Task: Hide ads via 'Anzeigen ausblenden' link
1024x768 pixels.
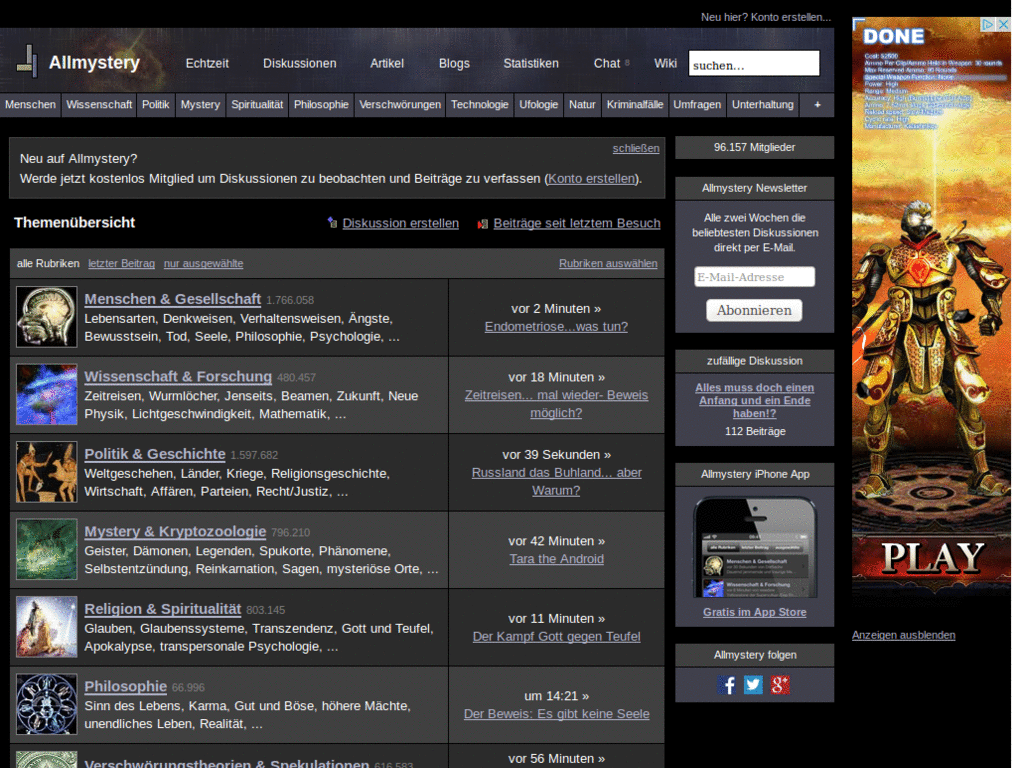Action: (903, 635)
